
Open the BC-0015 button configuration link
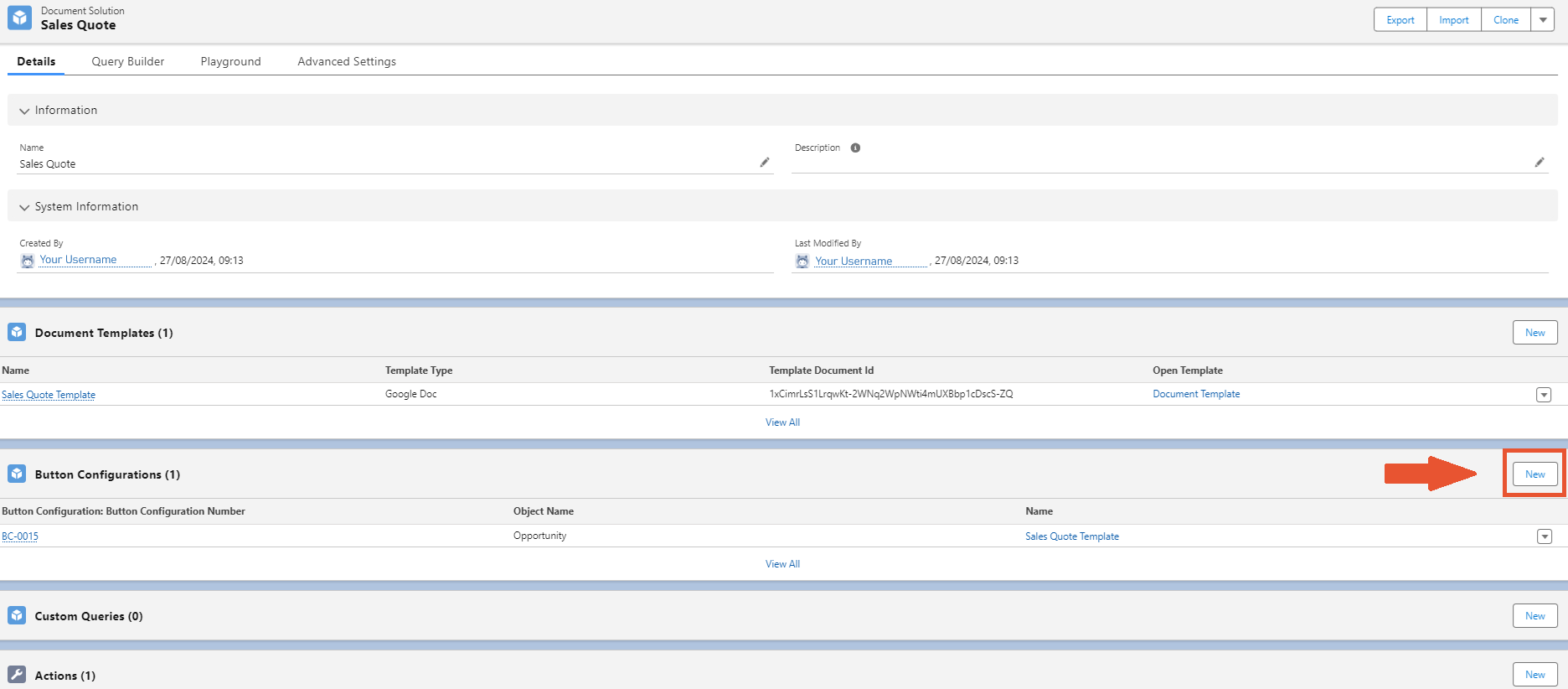[20, 536]
